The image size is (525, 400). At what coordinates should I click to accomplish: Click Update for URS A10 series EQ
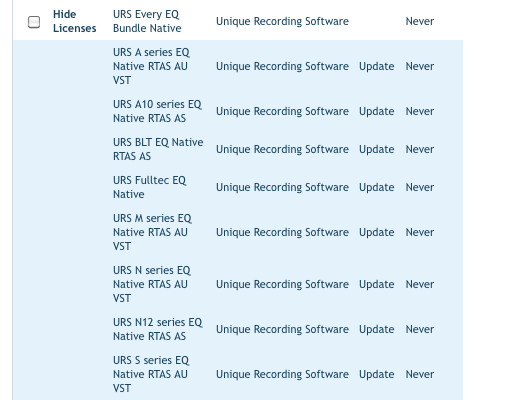[x=376, y=111]
